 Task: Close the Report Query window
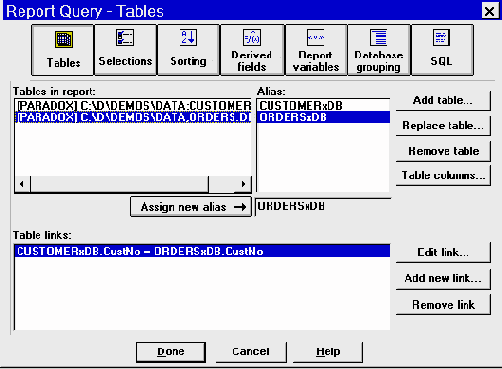pyautogui.click(x=489, y=12)
